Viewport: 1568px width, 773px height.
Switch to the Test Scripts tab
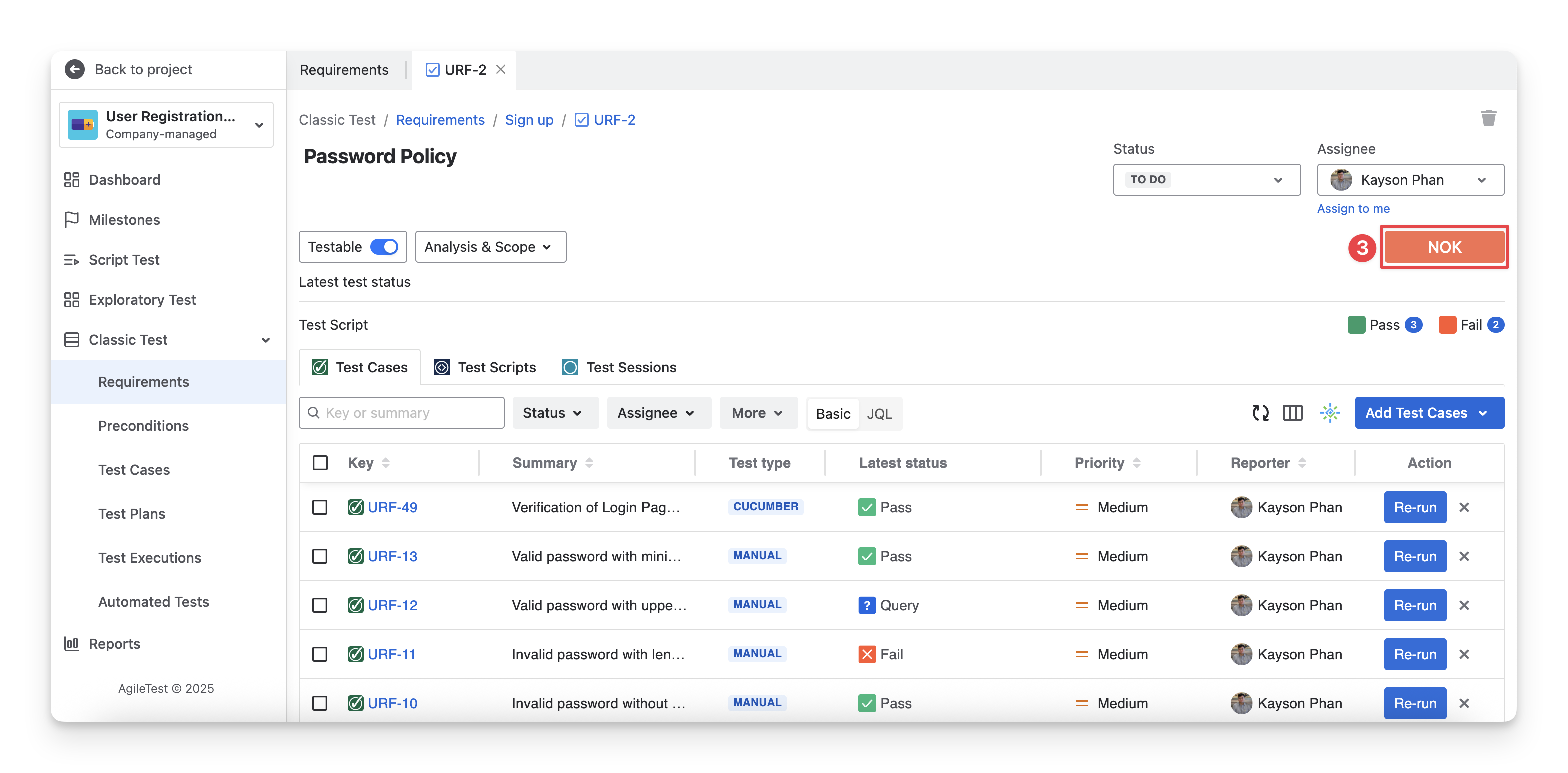click(485, 367)
